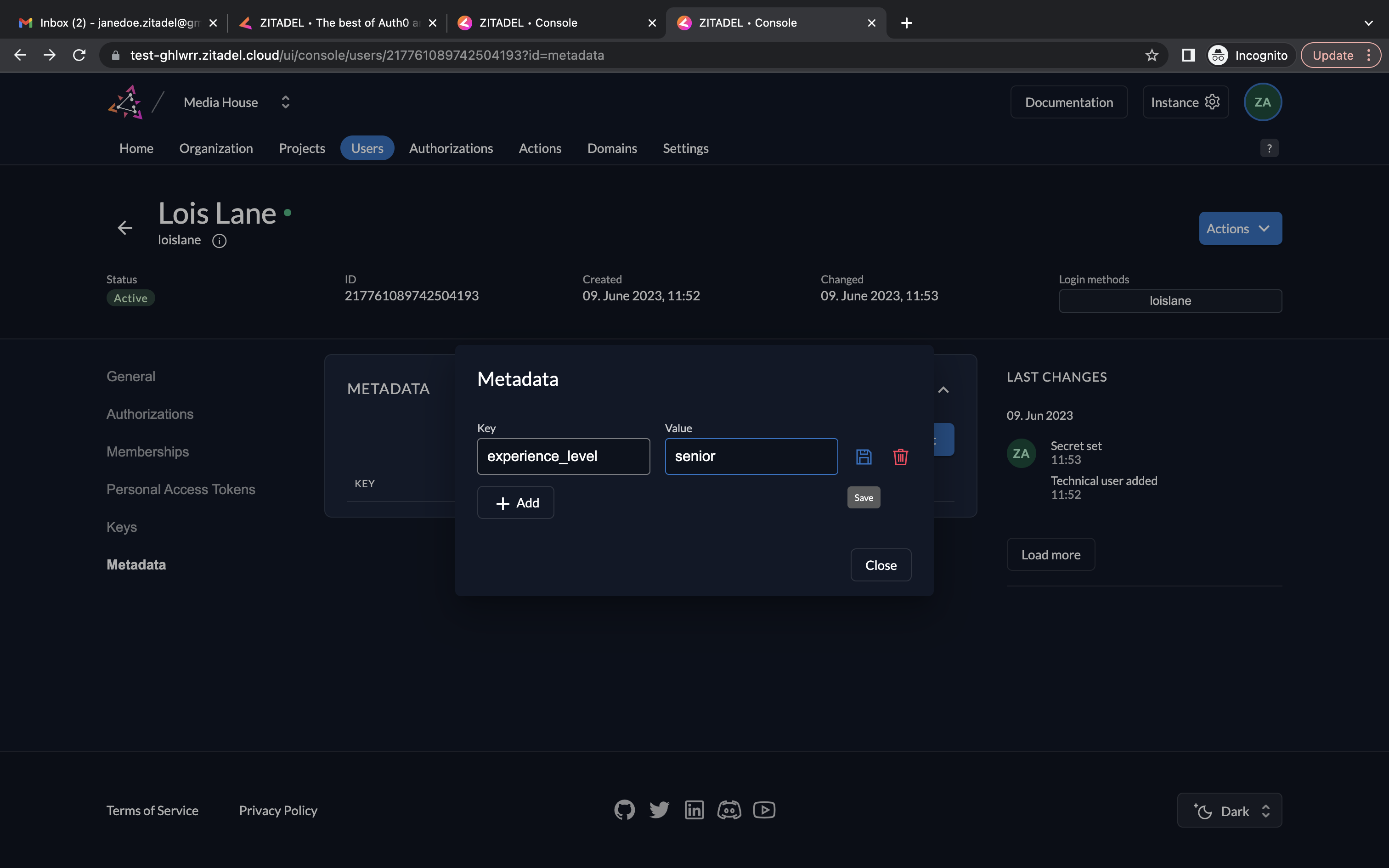The height and width of the screenshot is (868, 1389).
Task: Click the Close button on Metadata dialog
Action: pos(880,564)
